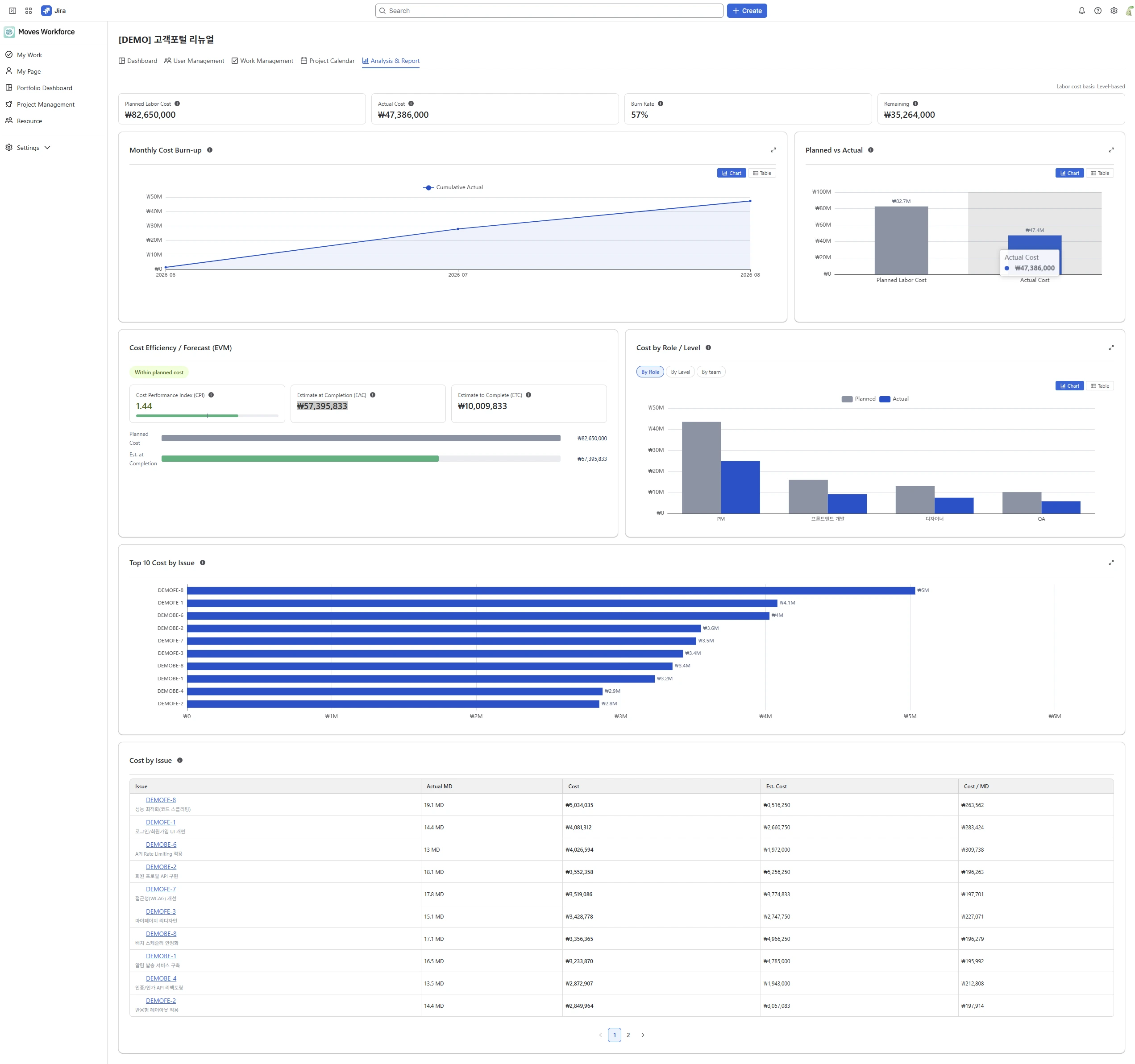
Task: Open the DEMOBE-4 issue link in the table
Action: (x=161, y=978)
